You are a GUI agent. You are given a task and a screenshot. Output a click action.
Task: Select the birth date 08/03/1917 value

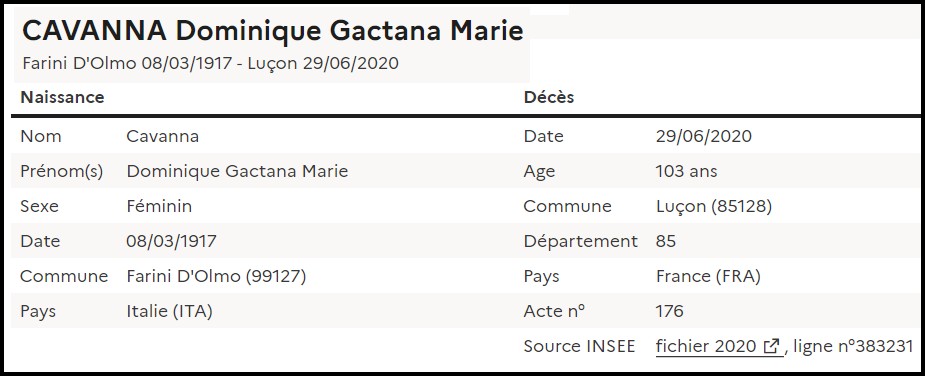point(171,241)
